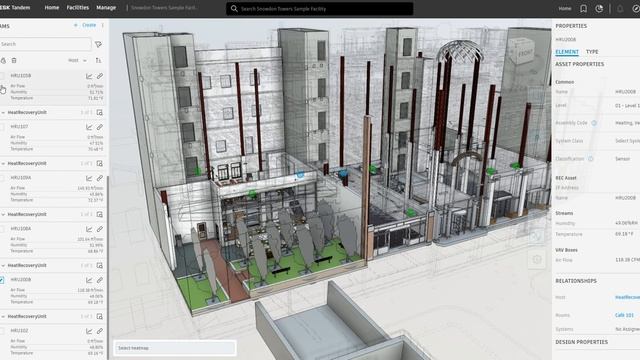This screenshot has height=360, width=640.
Task: Tick the checkbox for HRU109A
Action: 2,178
